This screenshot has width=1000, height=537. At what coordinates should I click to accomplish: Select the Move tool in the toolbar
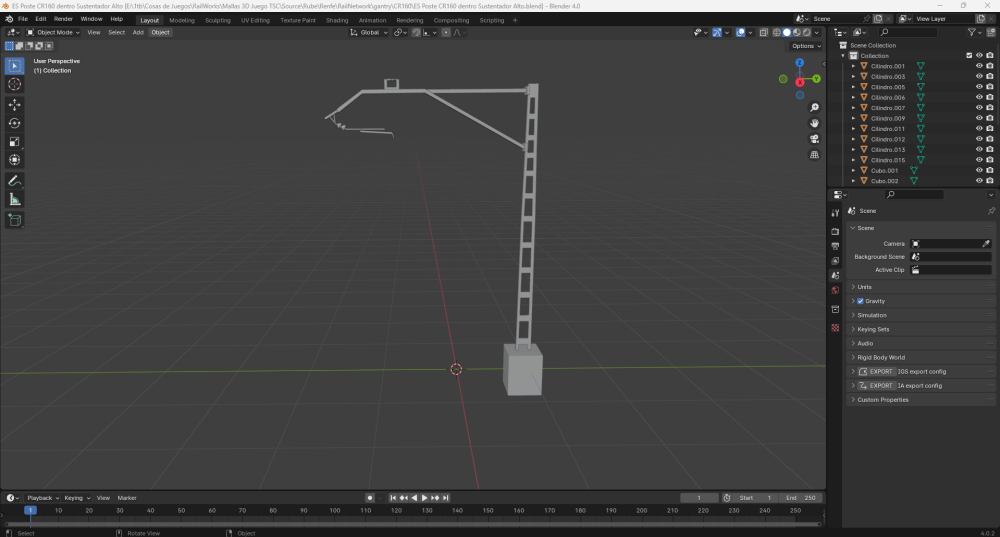(15, 104)
